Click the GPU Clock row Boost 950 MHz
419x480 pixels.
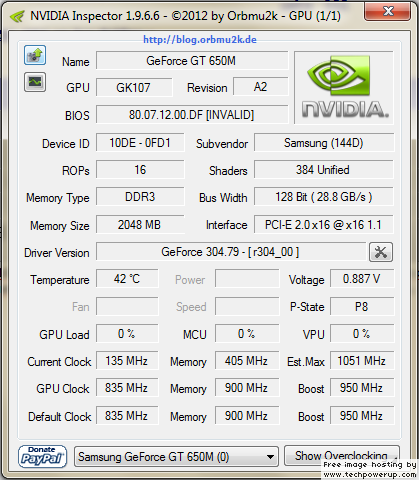tap(362, 388)
